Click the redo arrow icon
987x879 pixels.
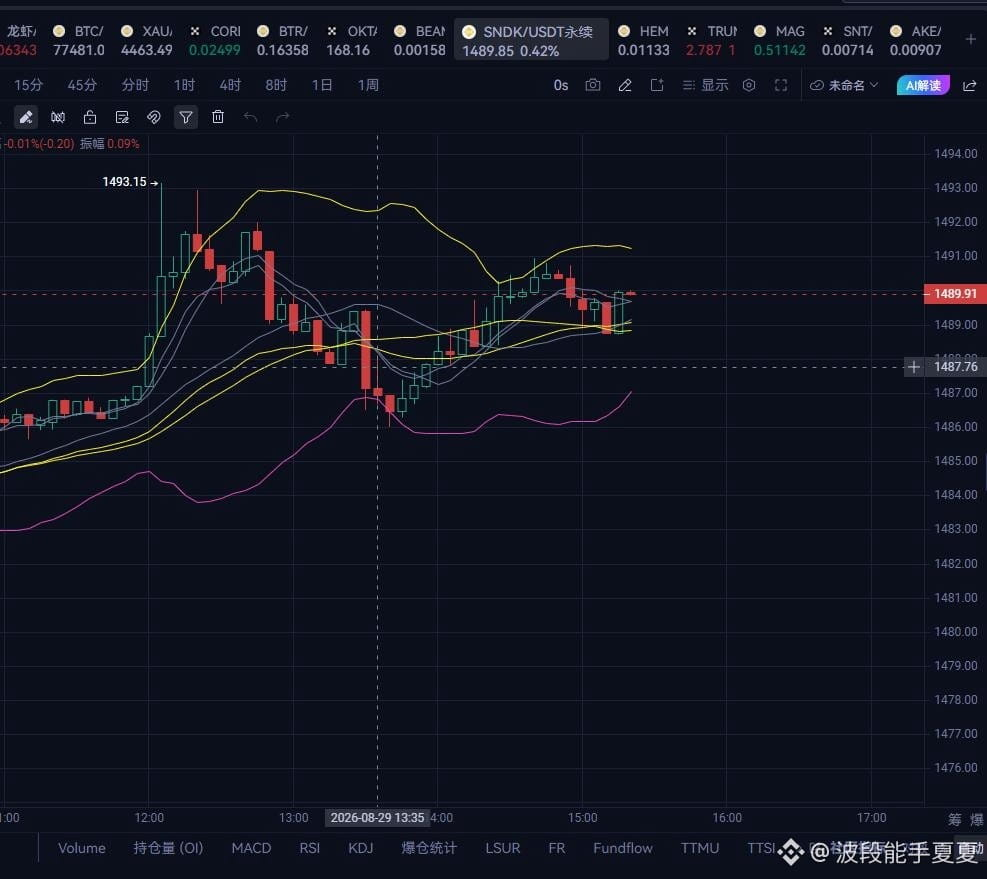tap(283, 117)
